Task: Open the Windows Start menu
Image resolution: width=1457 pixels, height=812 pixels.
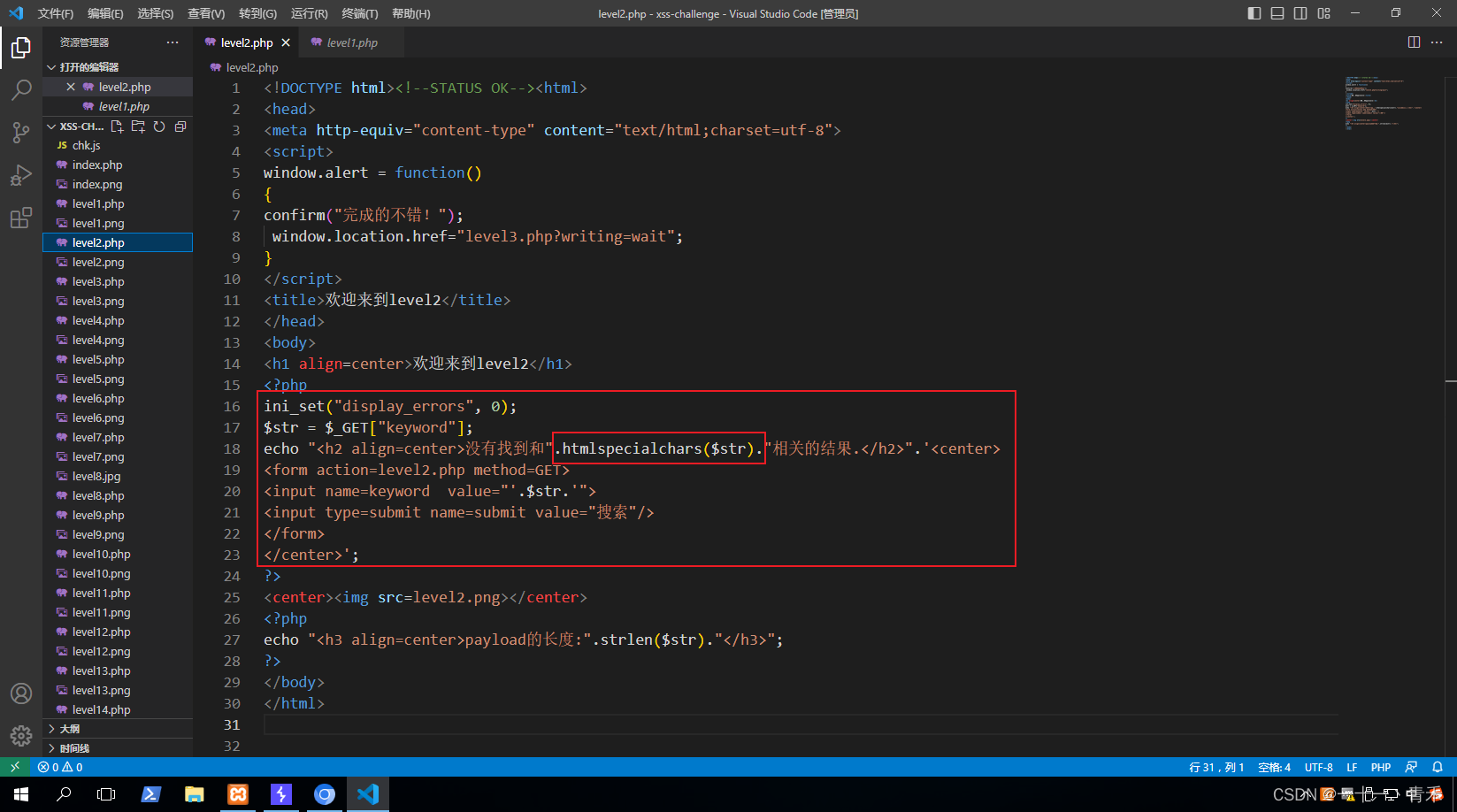Action: [x=21, y=794]
